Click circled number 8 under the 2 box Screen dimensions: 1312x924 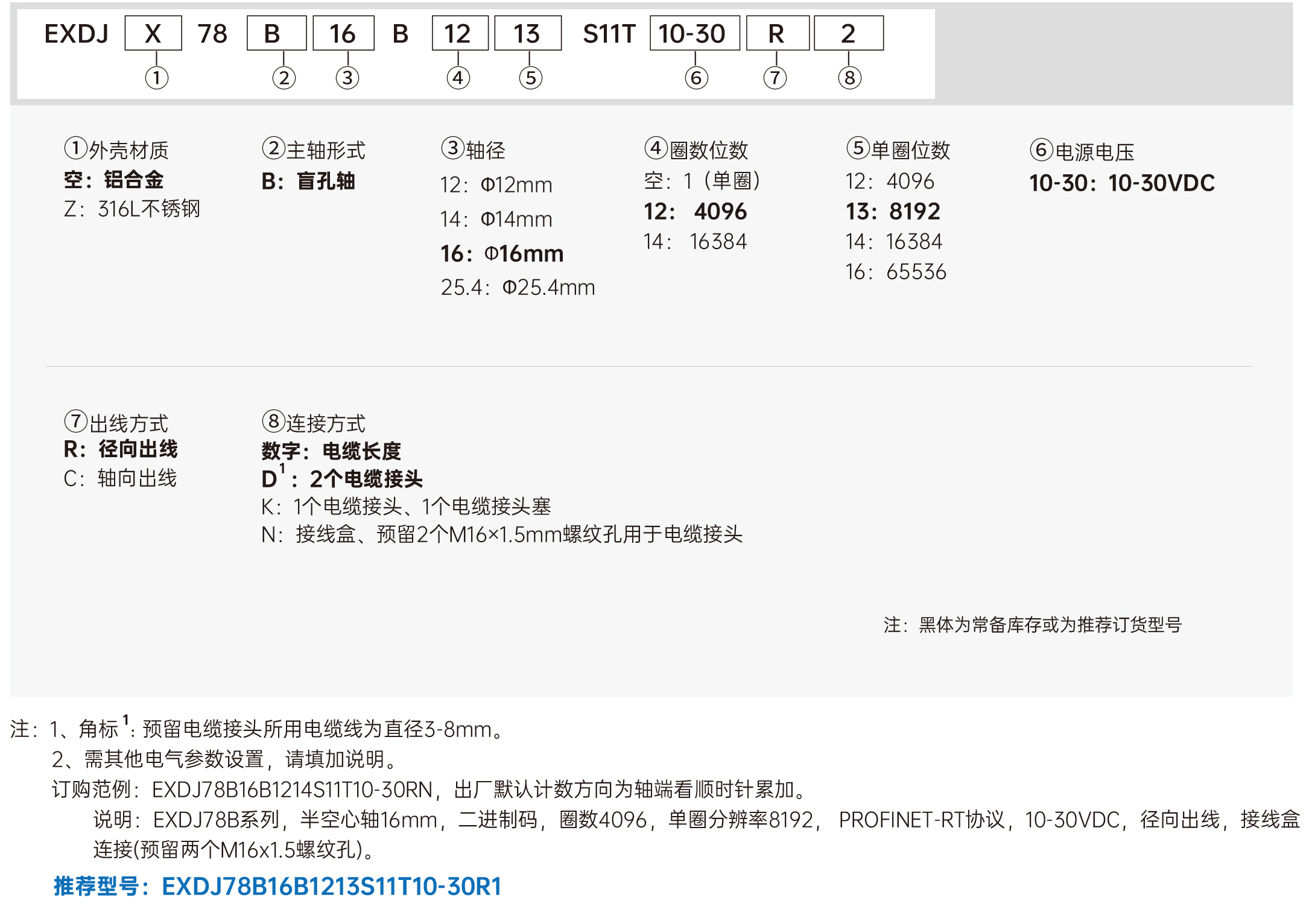click(850, 78)
